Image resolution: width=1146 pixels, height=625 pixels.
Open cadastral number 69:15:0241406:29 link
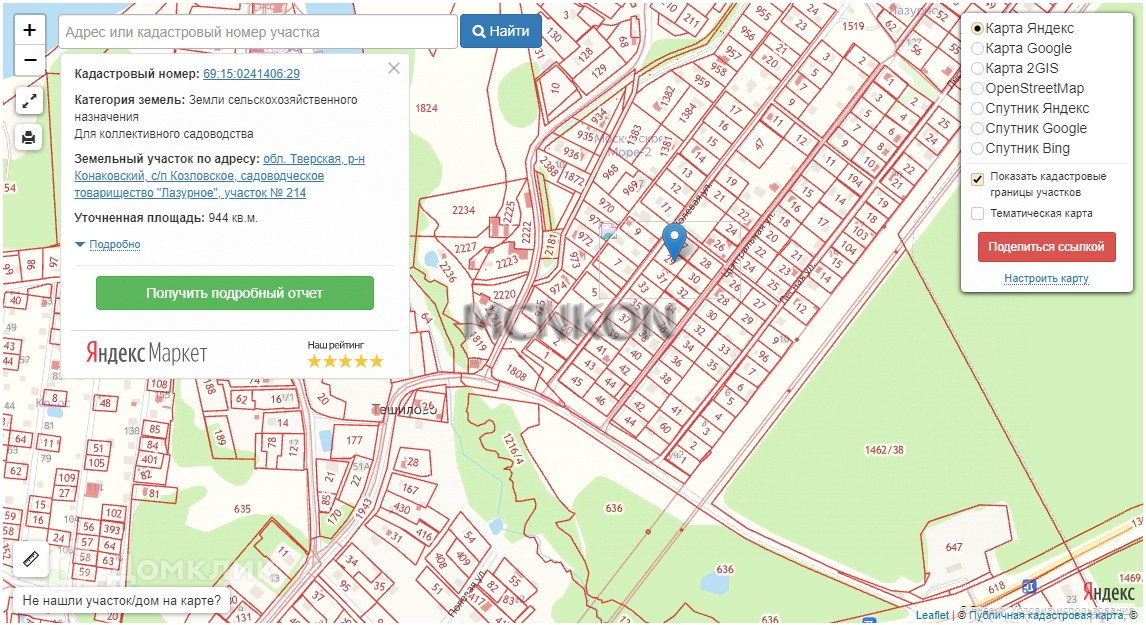click(x=251, y=74)
